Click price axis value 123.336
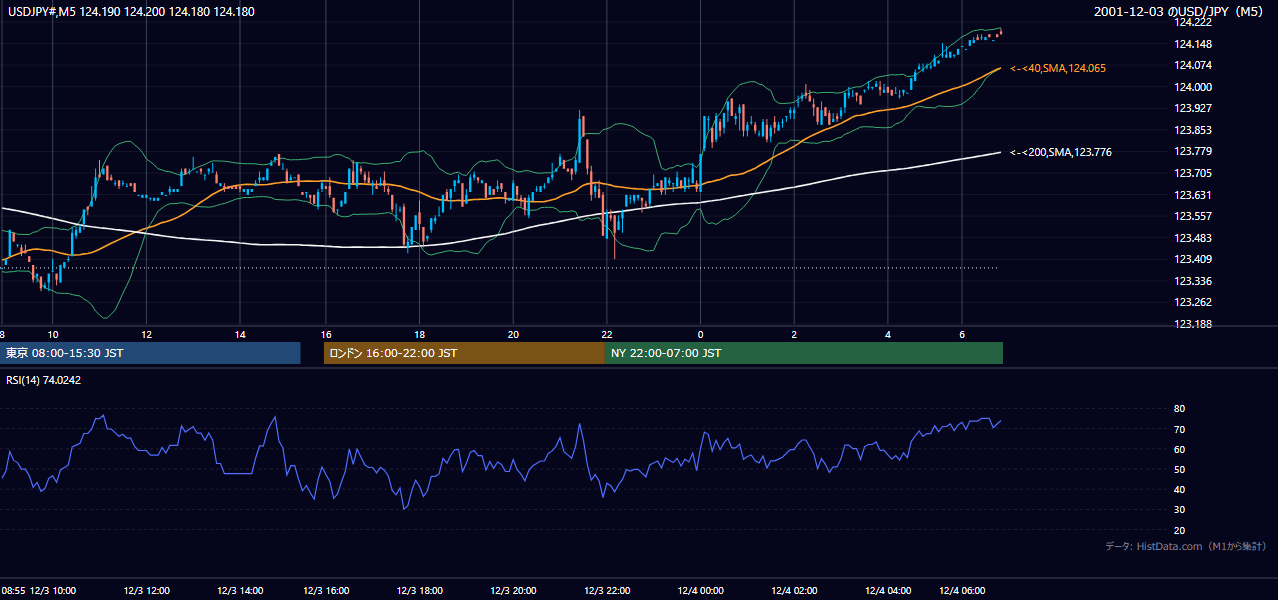 (1193, 281)
